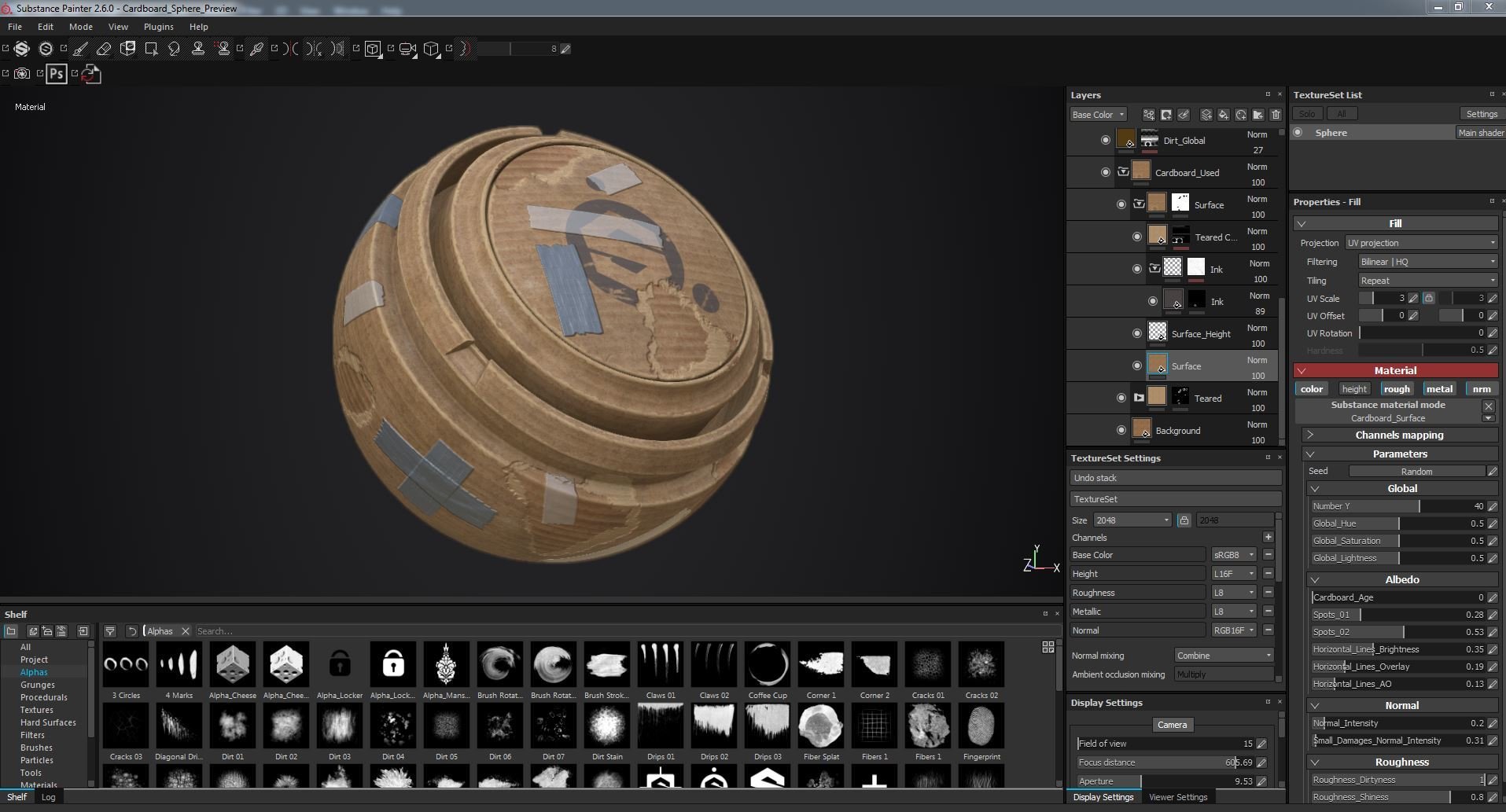The image size is (1506, 812).
Task: Switch to the Viewer Settings tab
Action: pyautogui.click(x=1177, y=797)
